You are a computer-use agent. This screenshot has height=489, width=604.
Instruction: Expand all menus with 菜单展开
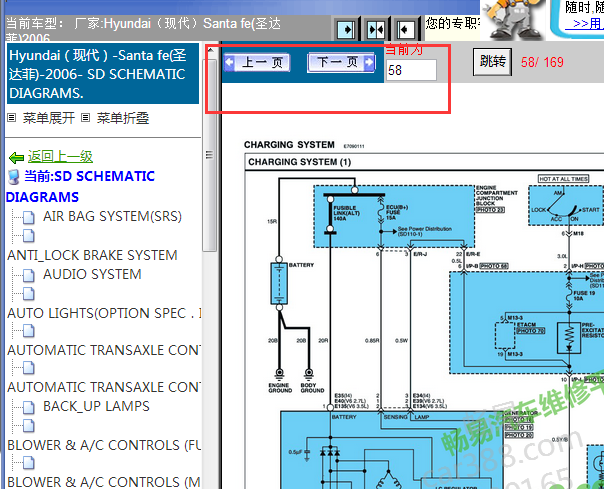pos(49,118)
